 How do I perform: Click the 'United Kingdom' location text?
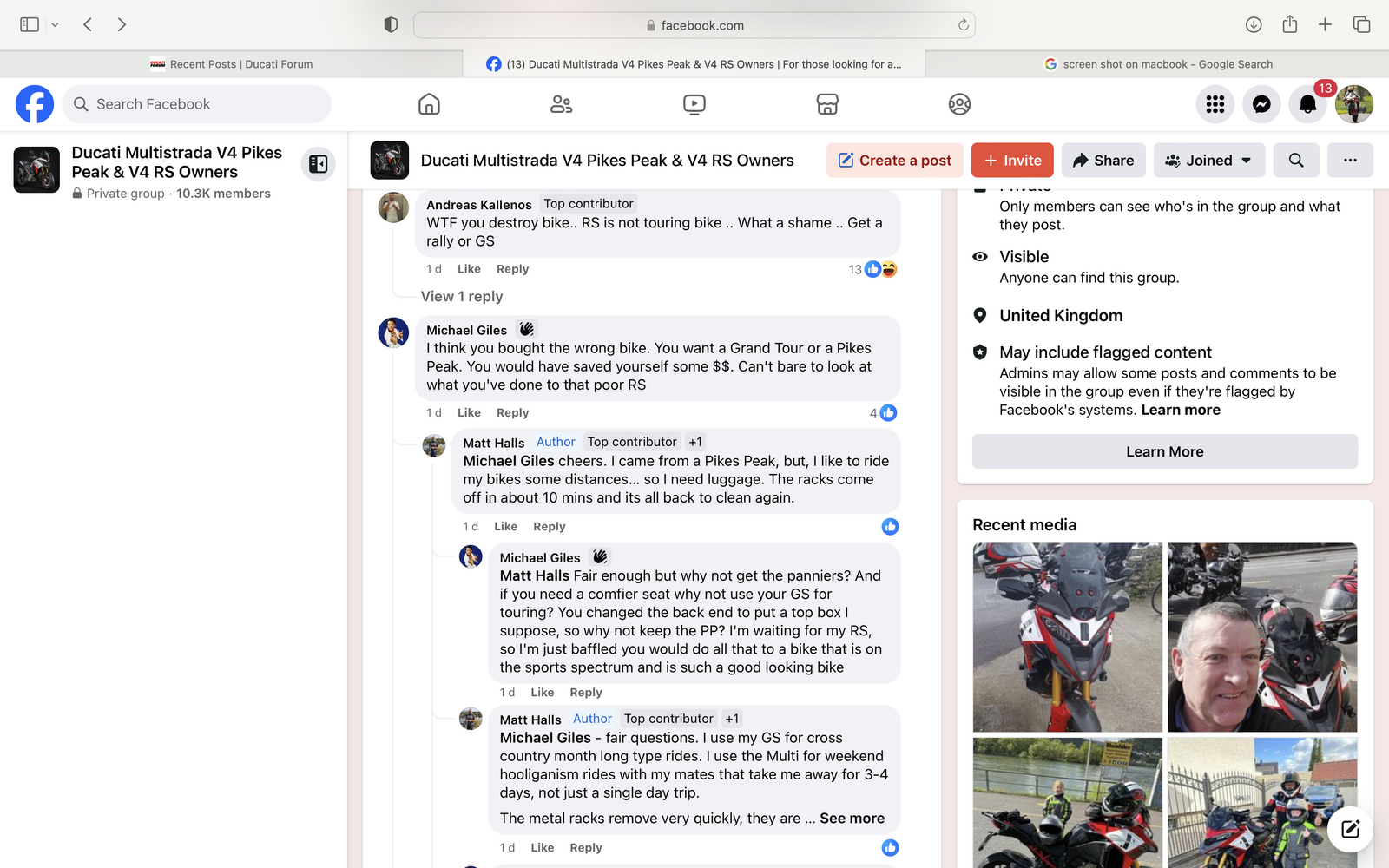(1061, 316)
